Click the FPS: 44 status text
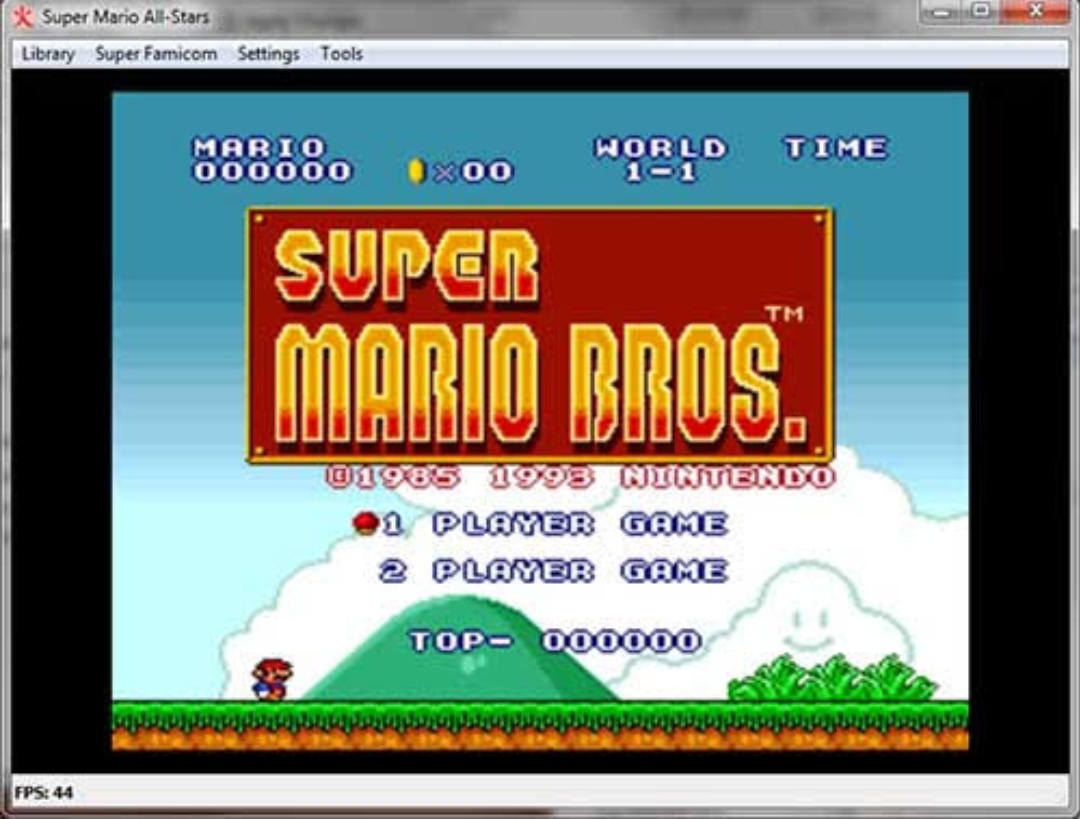The image size is (1080, 819). 43,793
